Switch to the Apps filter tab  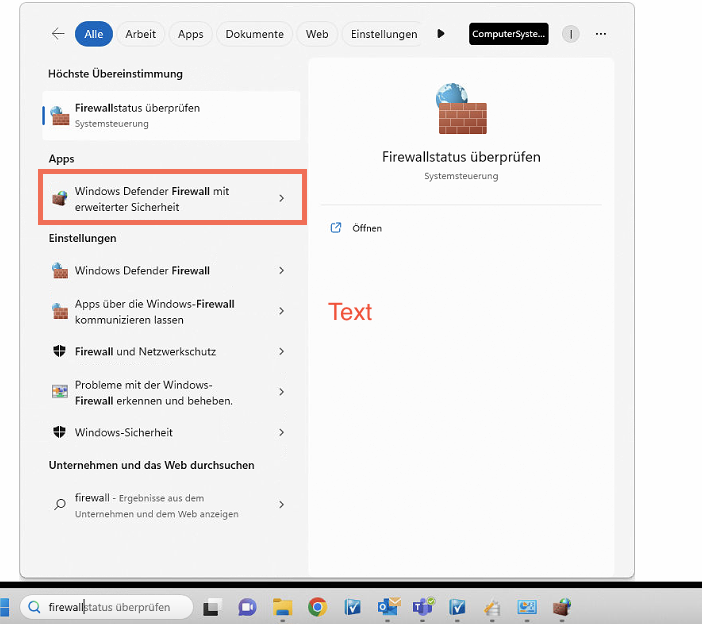[x=190, y=34]
